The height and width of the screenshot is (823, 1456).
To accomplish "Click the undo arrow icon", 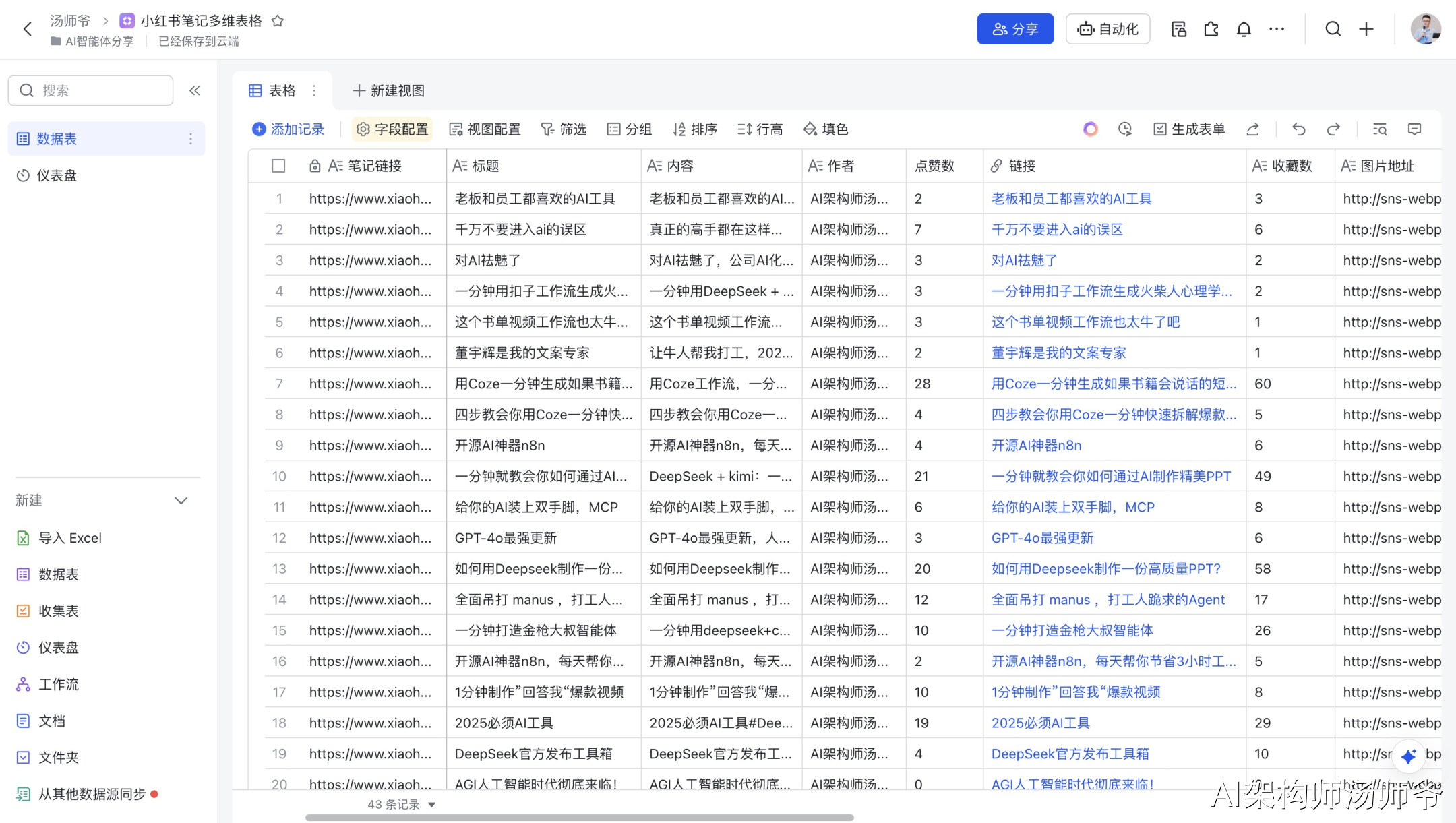I will (x=1298, y=129).
